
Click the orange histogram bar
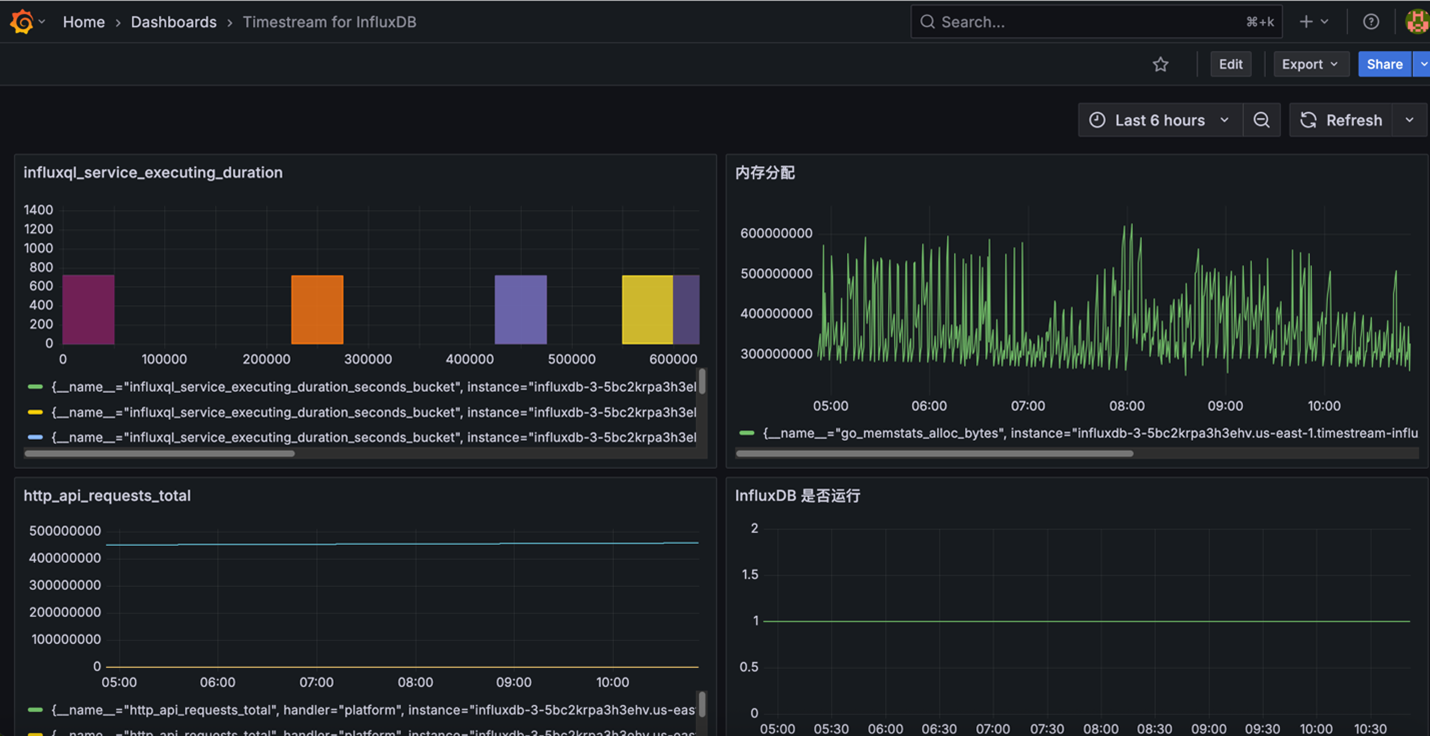(x=317, y=309)
